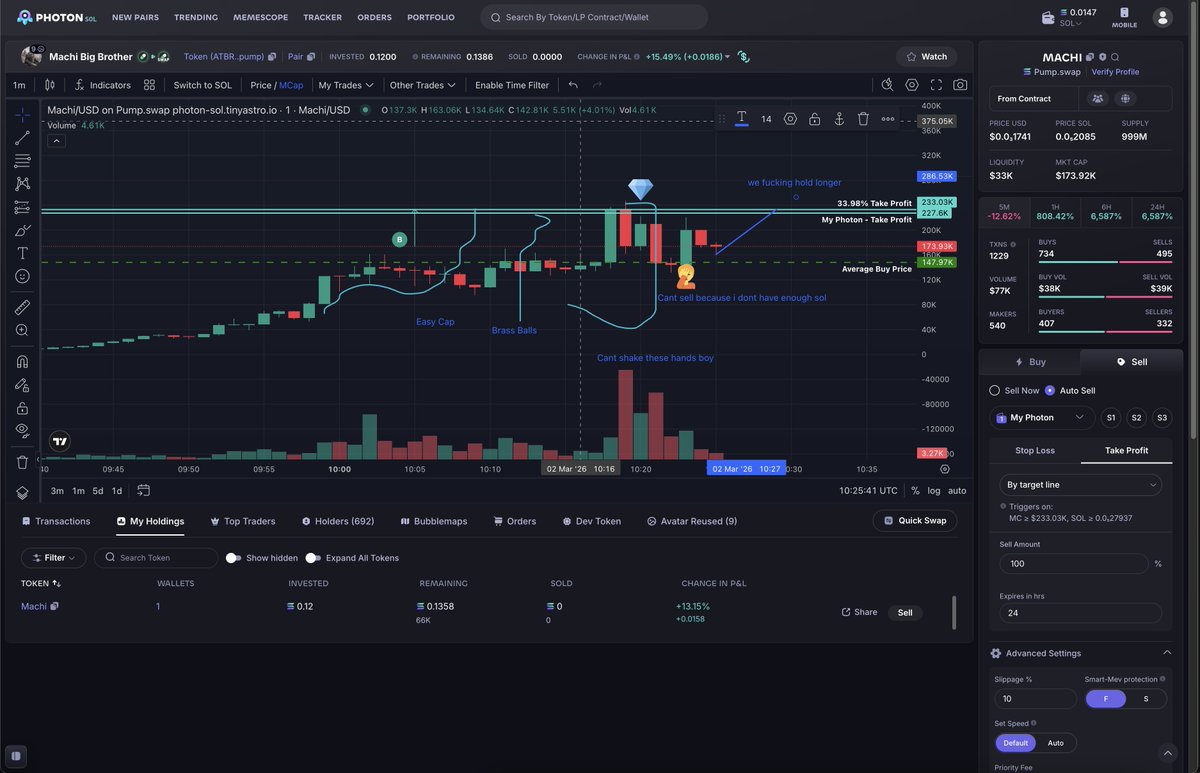Undo last chart action

573,85
